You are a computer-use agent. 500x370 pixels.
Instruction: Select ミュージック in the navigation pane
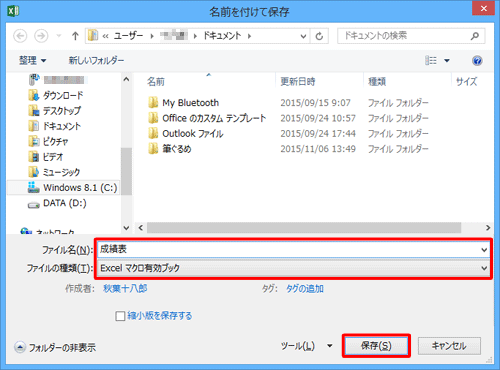[61, 172]
